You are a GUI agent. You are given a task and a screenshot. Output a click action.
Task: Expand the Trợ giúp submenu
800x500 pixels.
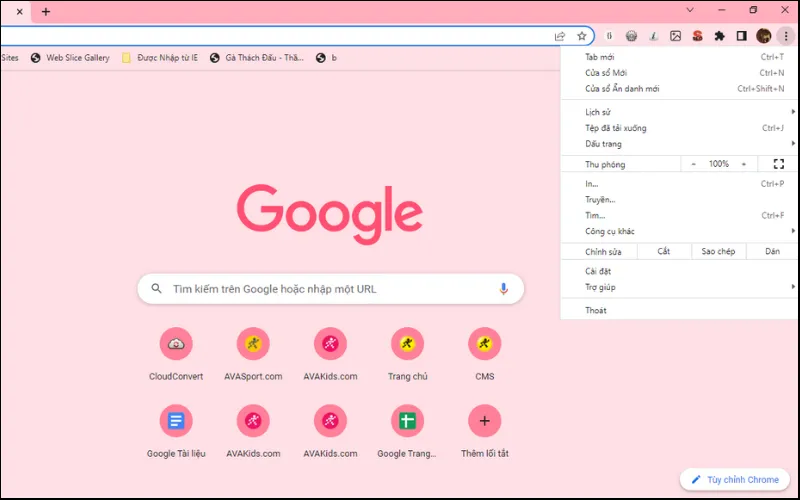click(679, 287)
